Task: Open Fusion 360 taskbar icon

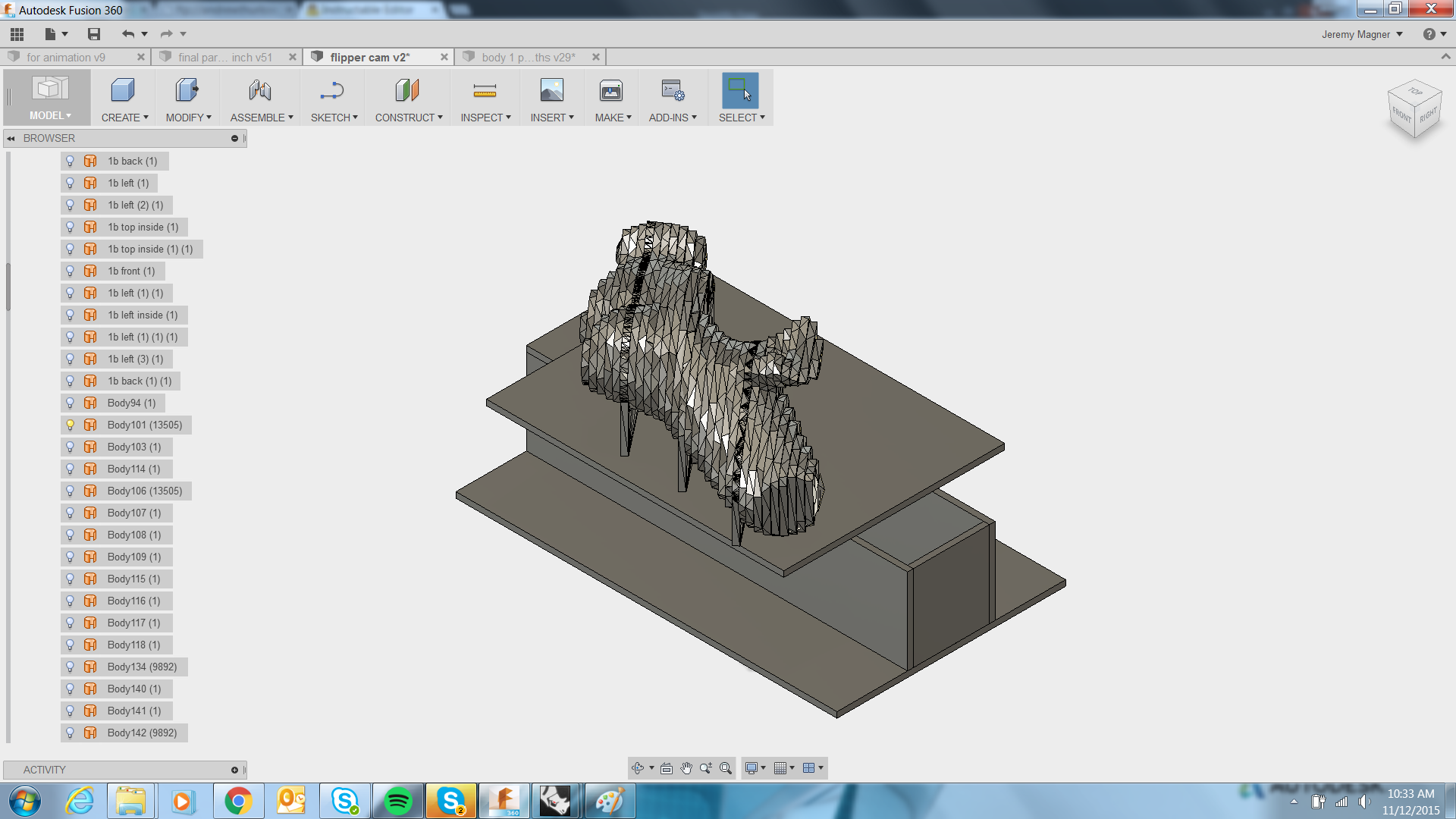Action: pos(504,802)
